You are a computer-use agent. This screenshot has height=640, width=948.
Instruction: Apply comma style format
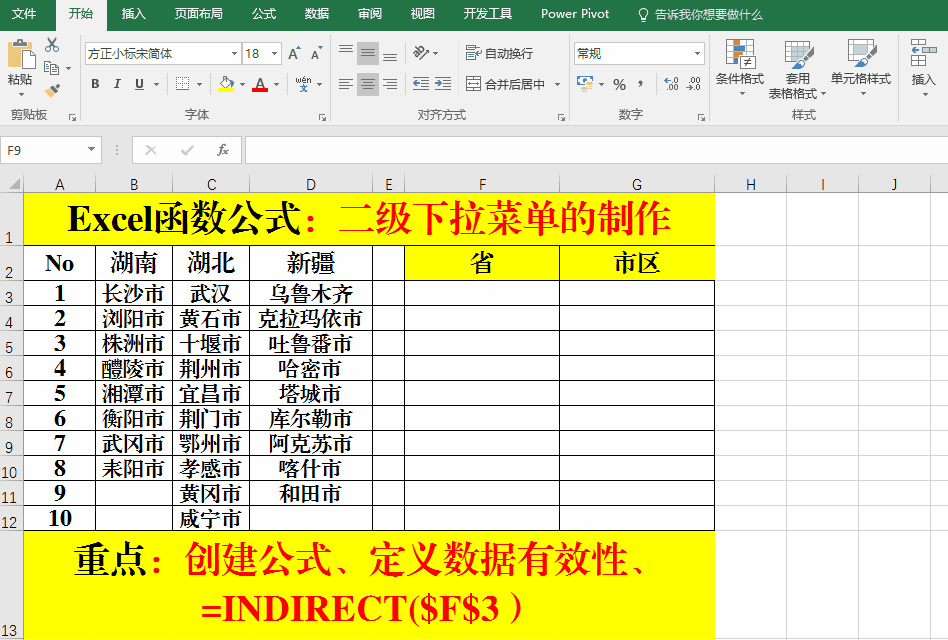coord(640,85)
